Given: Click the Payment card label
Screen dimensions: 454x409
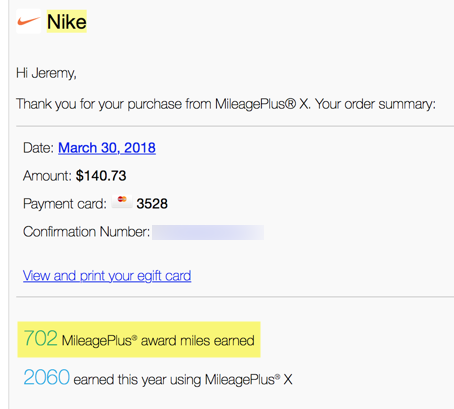Looking at the screenshot, I should click(65, 204).
